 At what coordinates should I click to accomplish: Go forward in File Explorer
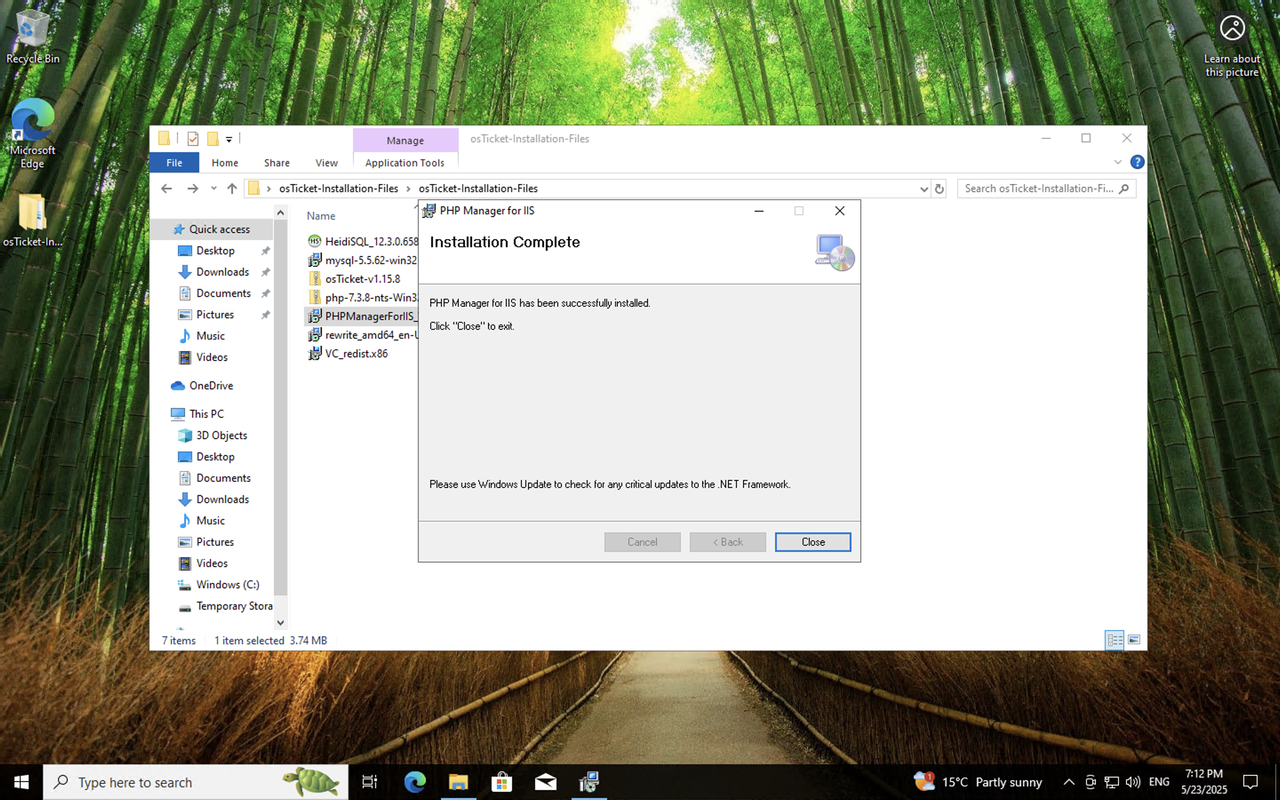192,188
